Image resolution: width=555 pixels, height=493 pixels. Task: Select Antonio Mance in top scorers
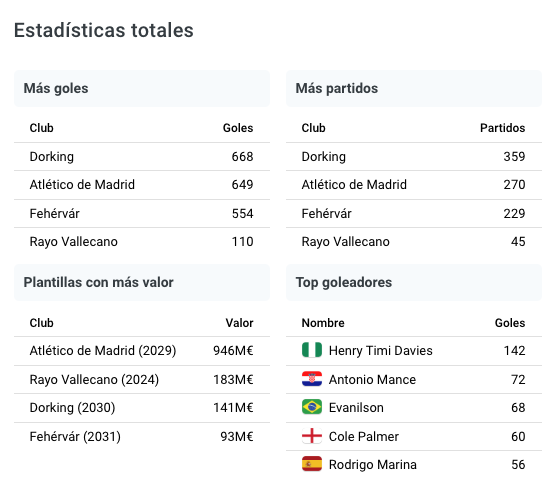[x=372, y=379]
